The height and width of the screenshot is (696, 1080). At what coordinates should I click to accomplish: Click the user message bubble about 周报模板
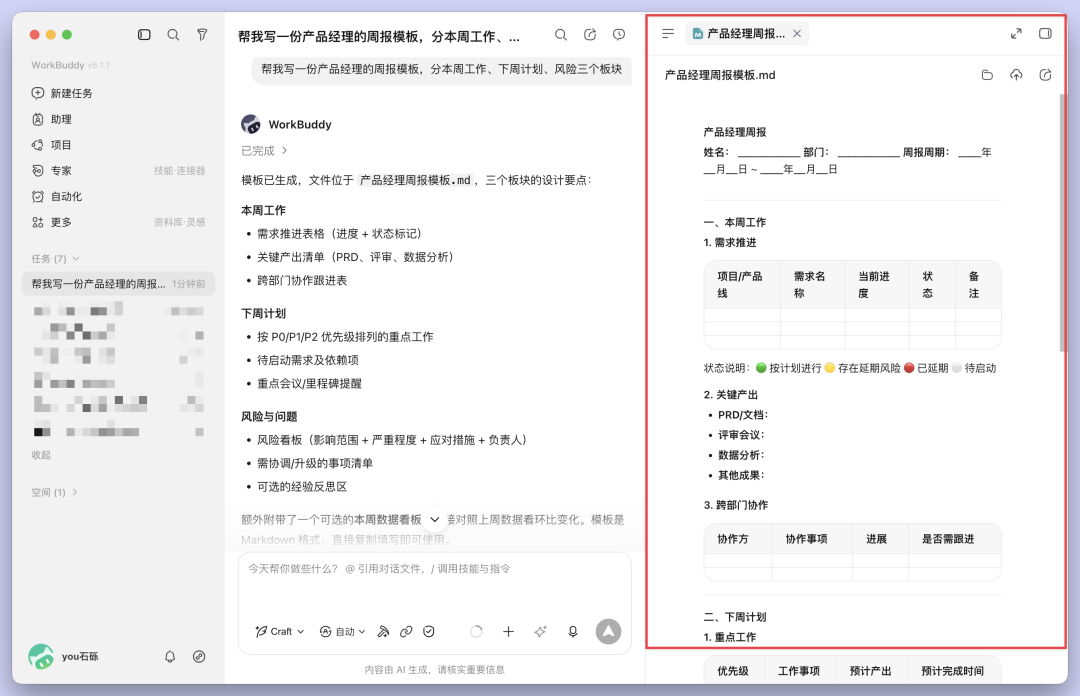click(442, 70)
